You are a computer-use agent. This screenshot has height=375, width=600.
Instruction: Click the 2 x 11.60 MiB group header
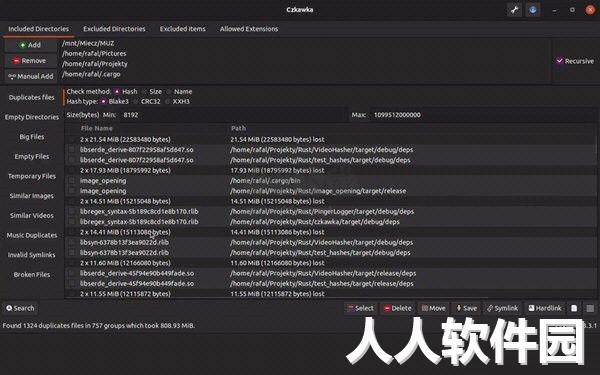click(x=331, y=263)
